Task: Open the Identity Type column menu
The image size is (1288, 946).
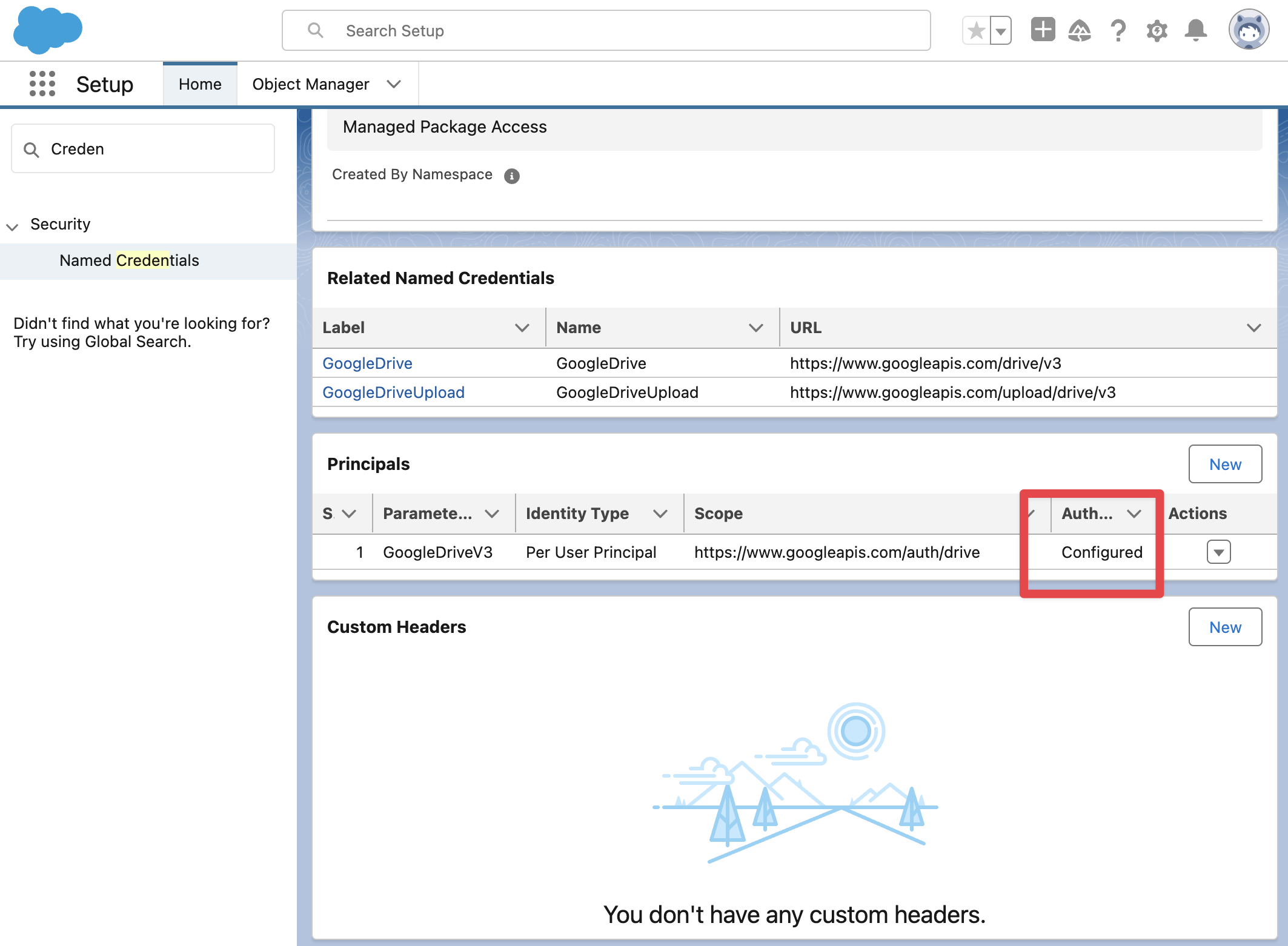Action: pos(660,514)
